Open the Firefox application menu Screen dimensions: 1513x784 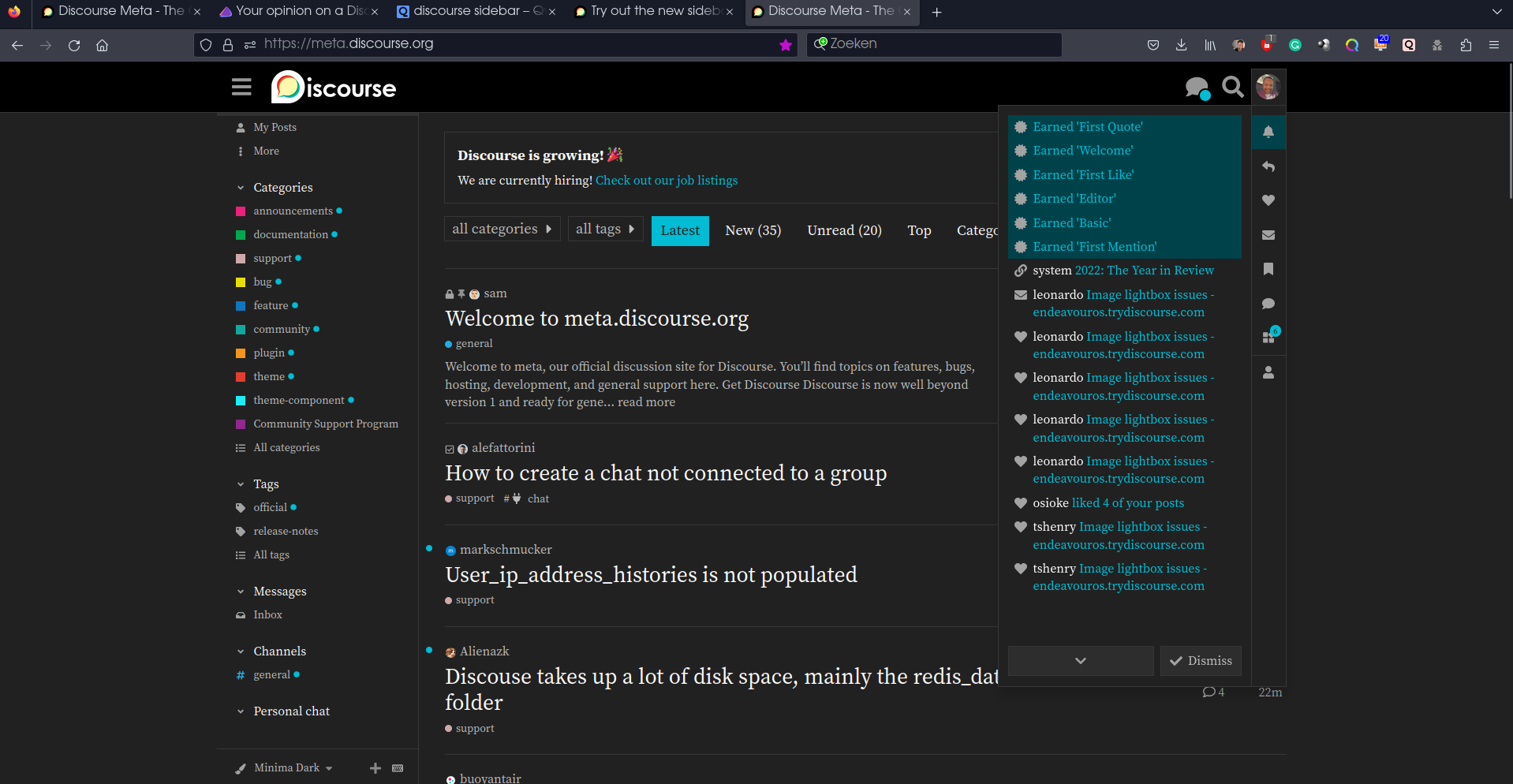pyautogui.click(x=1494, y=45)
